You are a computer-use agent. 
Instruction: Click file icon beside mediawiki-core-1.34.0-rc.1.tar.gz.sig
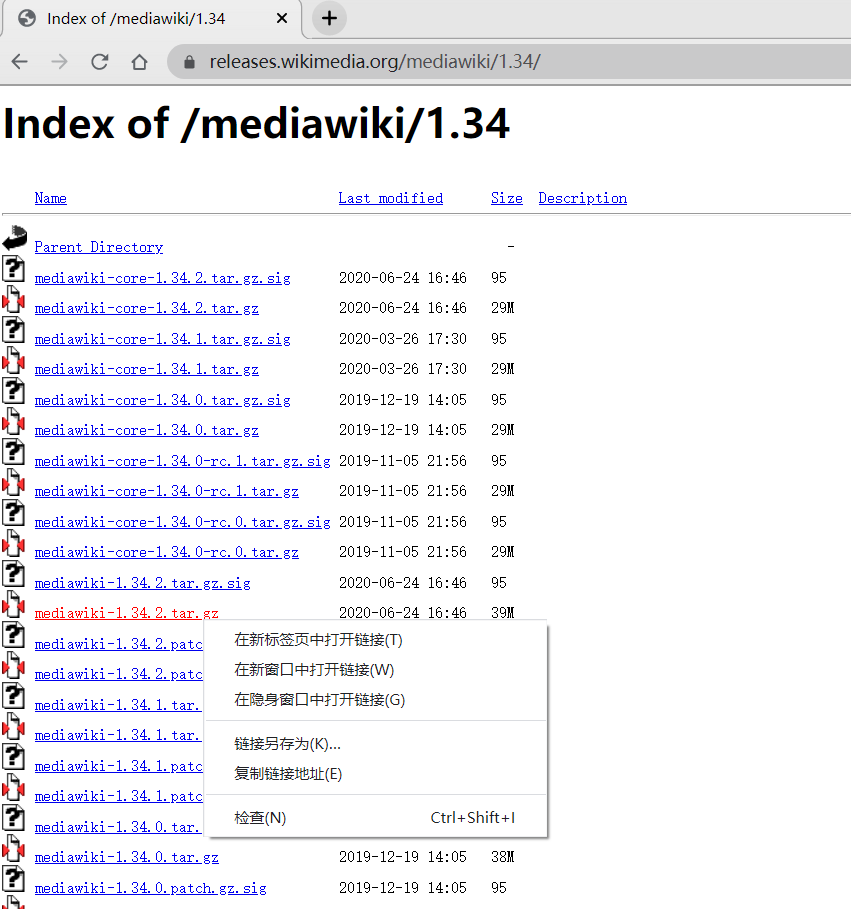13,452
